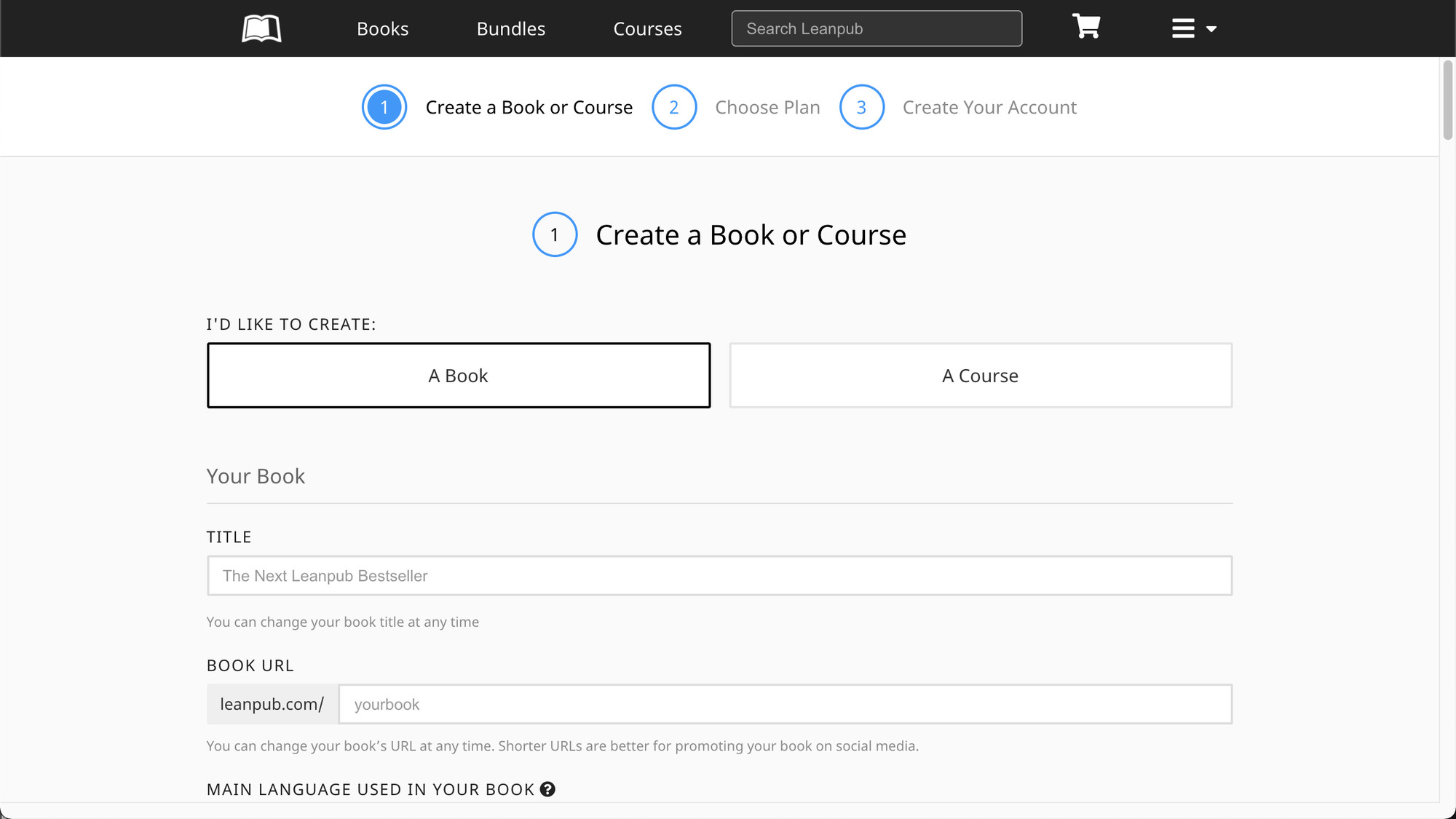Click the Create Your Account step label
The image size is (1456, 819).
tap(989, 107)
